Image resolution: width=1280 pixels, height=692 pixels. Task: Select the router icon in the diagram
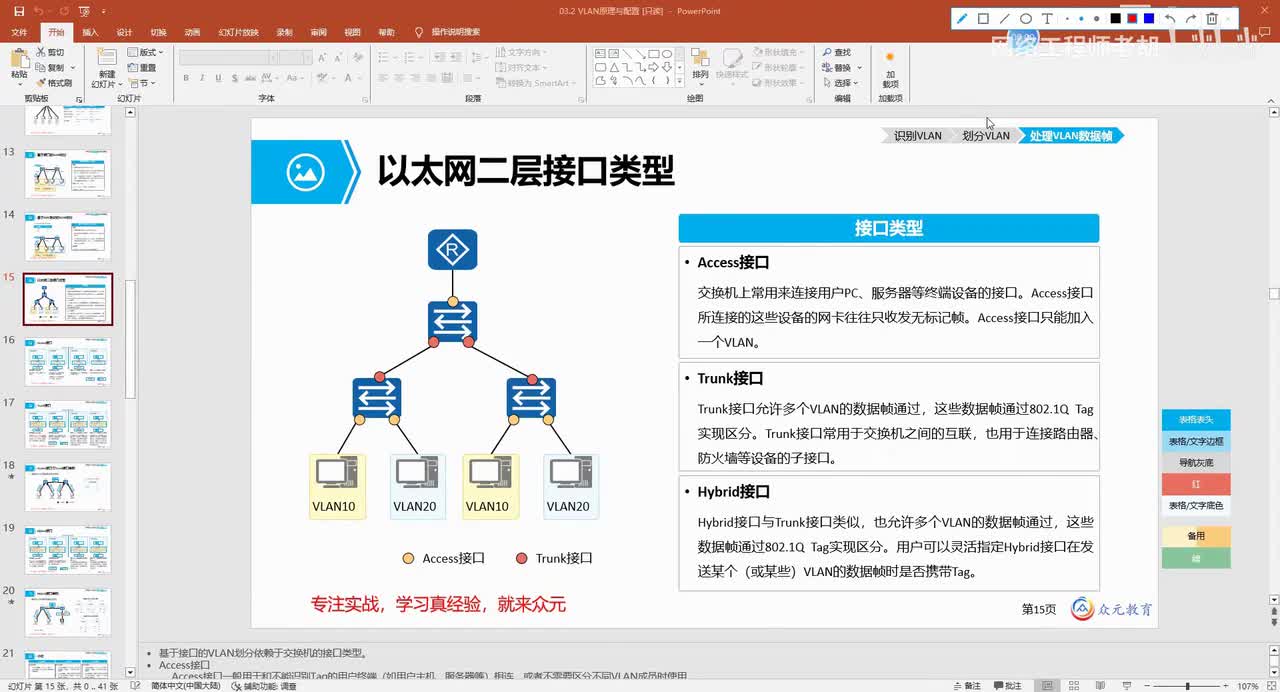tap(453, 250)
